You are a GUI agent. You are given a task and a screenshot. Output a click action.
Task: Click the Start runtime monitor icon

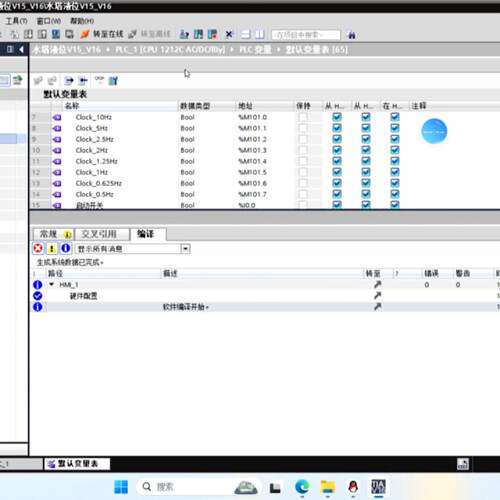69,34
